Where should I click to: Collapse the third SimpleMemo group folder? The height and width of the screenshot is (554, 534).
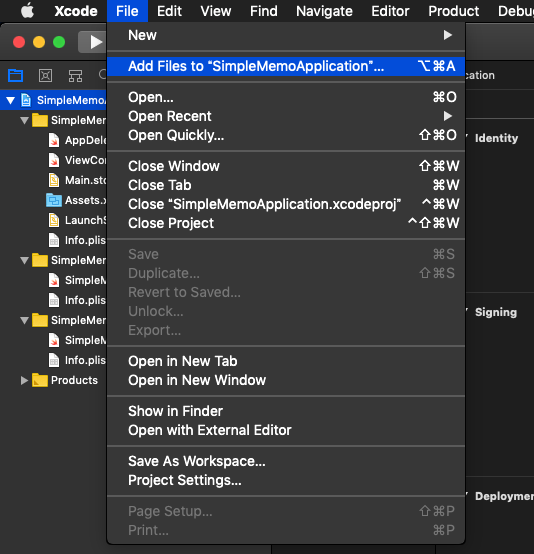pos(24,320)
